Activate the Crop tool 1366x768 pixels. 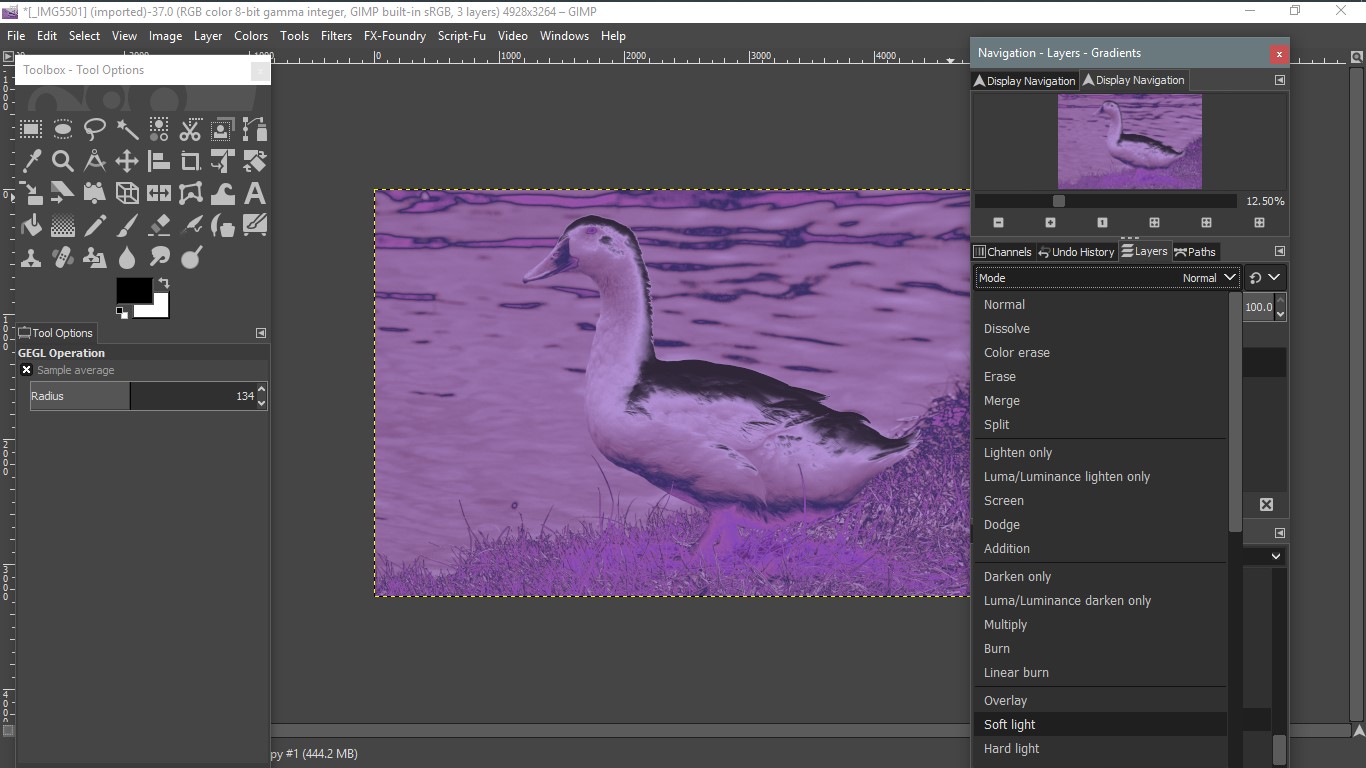point(191,161)
